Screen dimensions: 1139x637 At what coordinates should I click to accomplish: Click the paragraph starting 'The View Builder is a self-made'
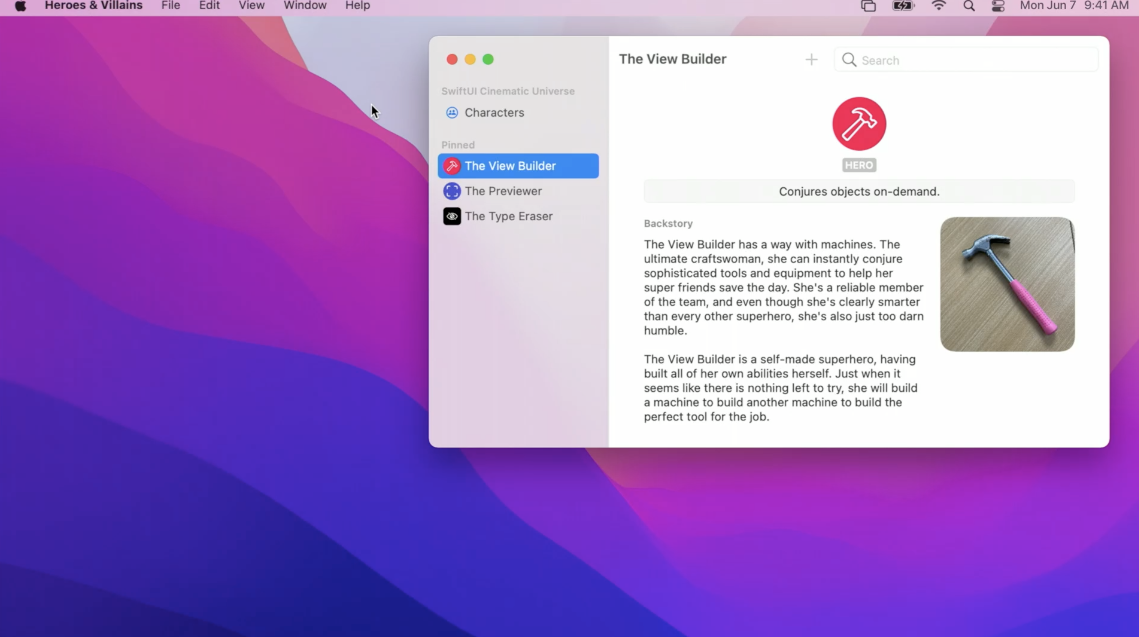pyautogui.click(x=781, y=388)
